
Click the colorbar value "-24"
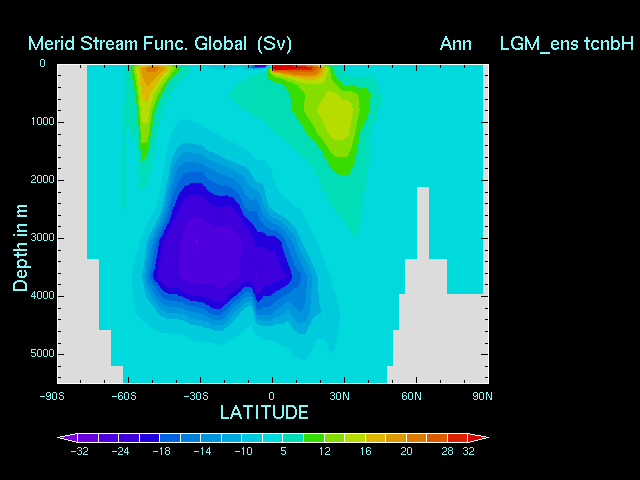pos(120,451)
